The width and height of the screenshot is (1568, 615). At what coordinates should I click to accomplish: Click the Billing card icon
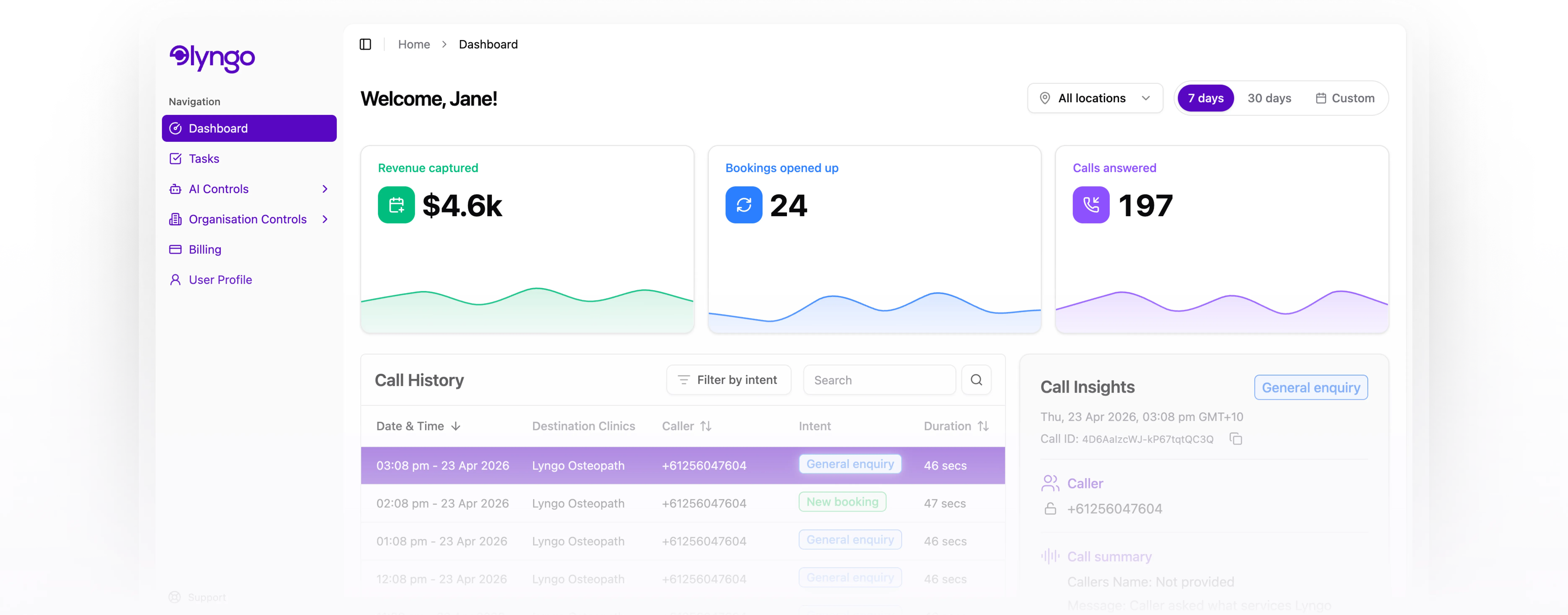click(175, 250)
